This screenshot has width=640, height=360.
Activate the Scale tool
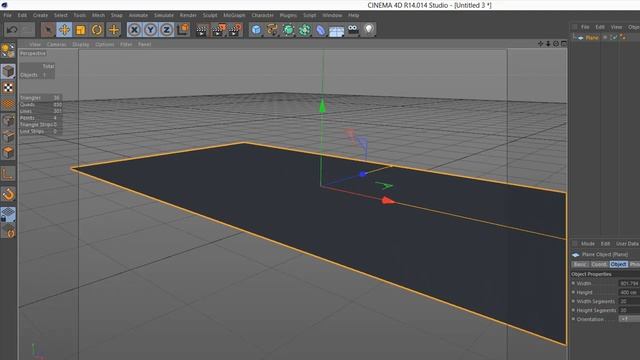(x=80, y=30)
